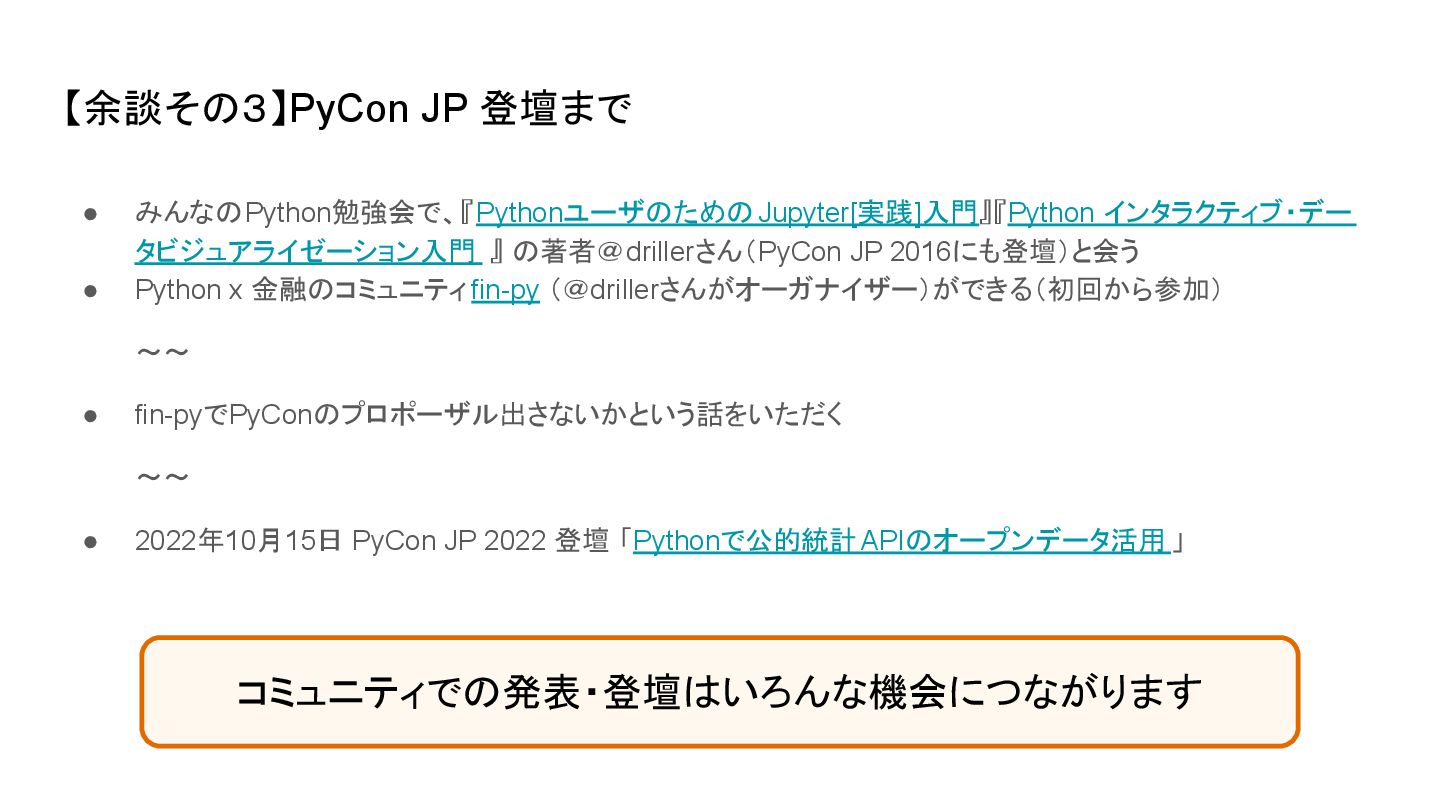This screenshot has width=1440, height=810.
Task: Click the bullet before 'Python x 金融'
Action: tap(90, 290)
